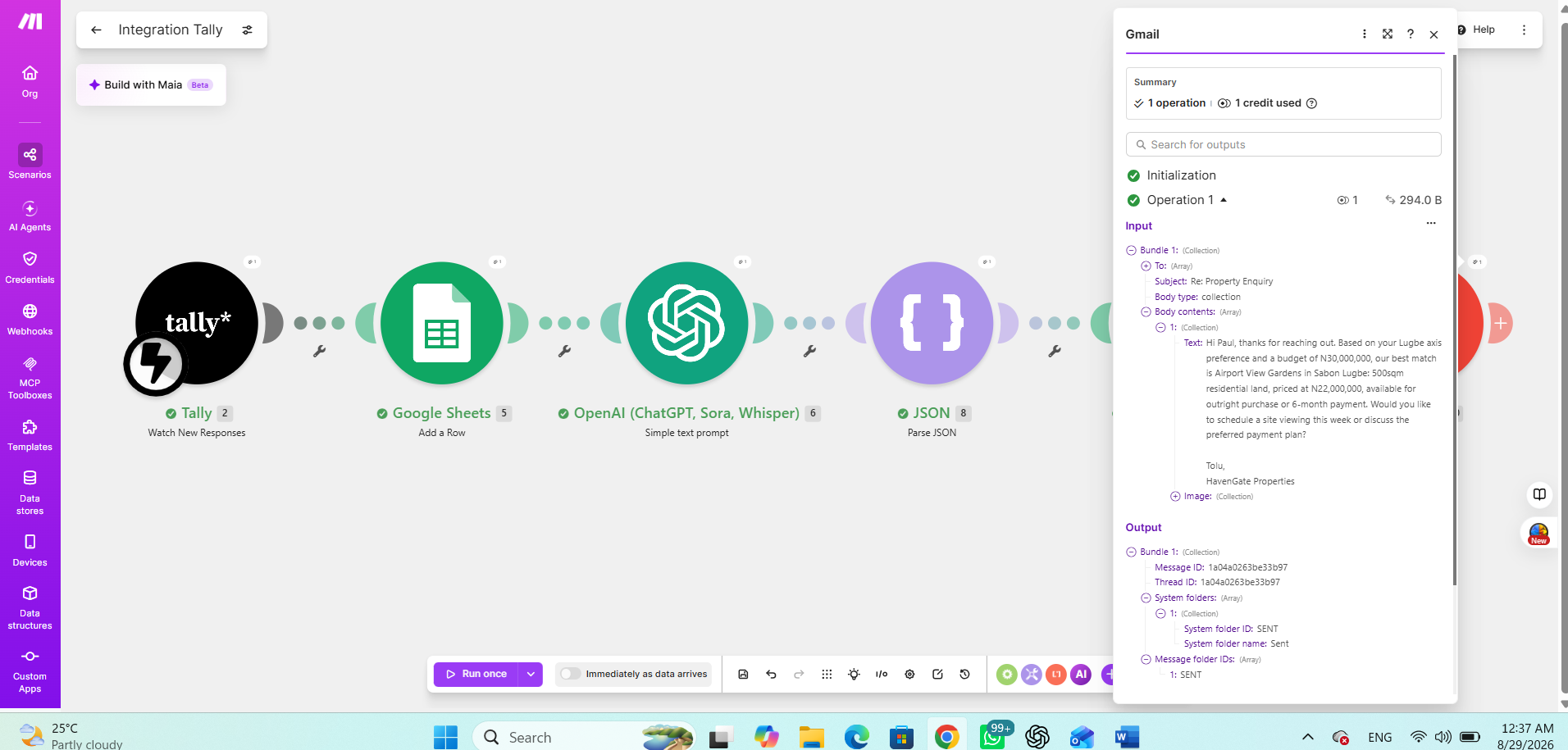Go back using the arrow button
1568x750 pixels.
click(96, 30)
